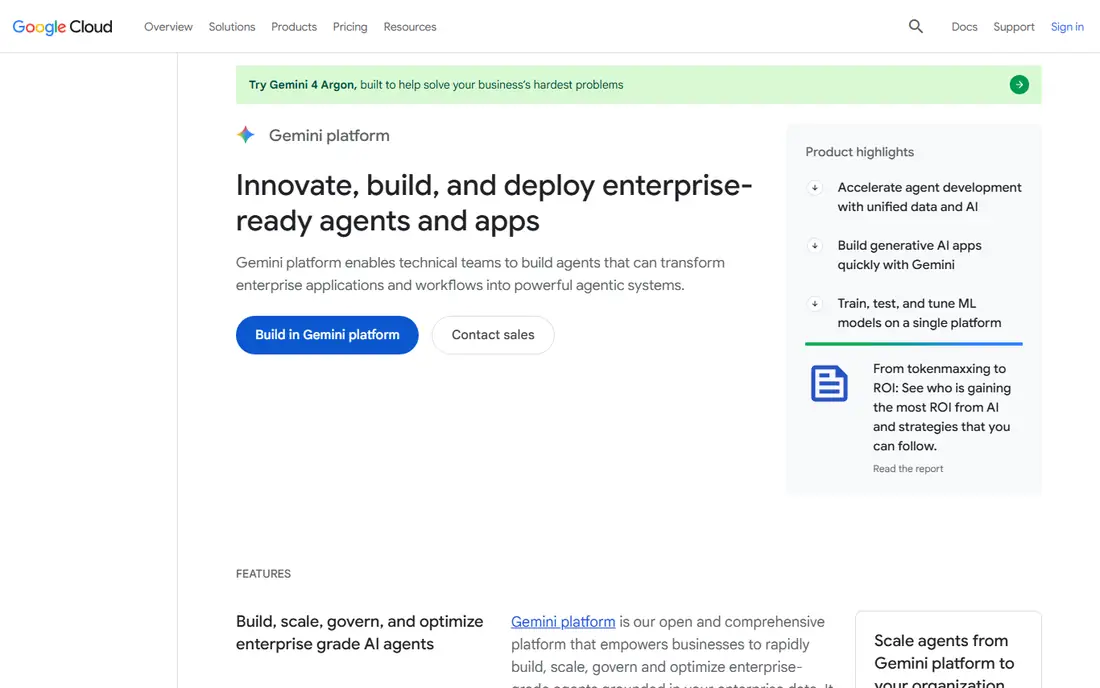Click the Try Gemini 4 Argon banner text
1100x688 pixels.
[x=436, y=85]
